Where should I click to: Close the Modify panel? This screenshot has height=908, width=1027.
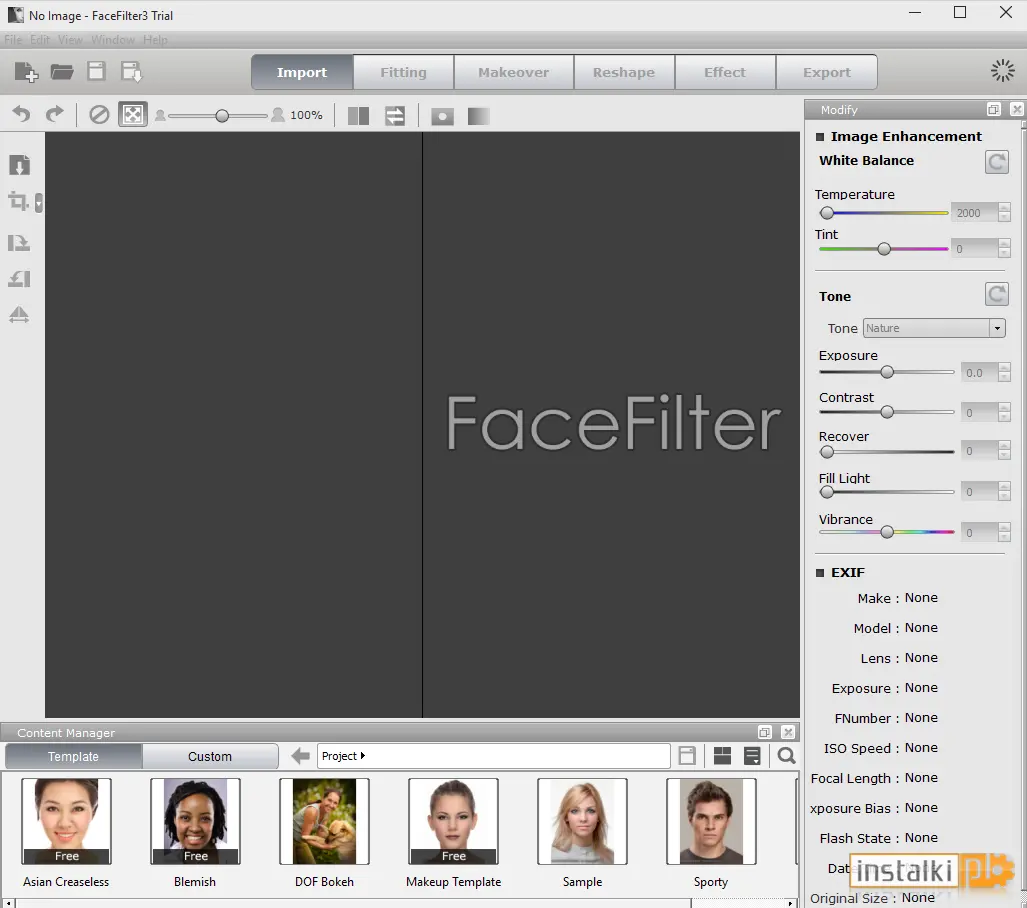1017,109
